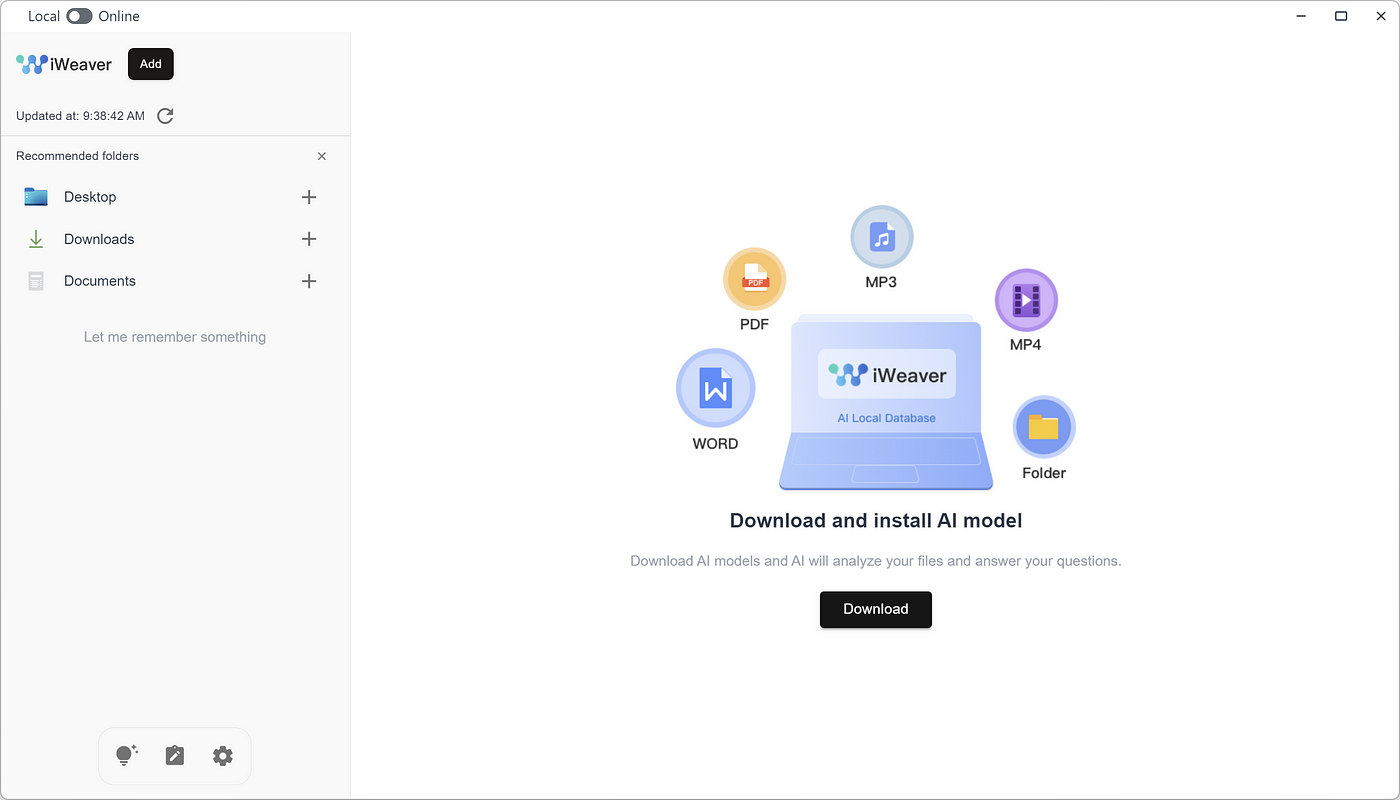
Task: Select the Documents file icon
Action: 36,281
